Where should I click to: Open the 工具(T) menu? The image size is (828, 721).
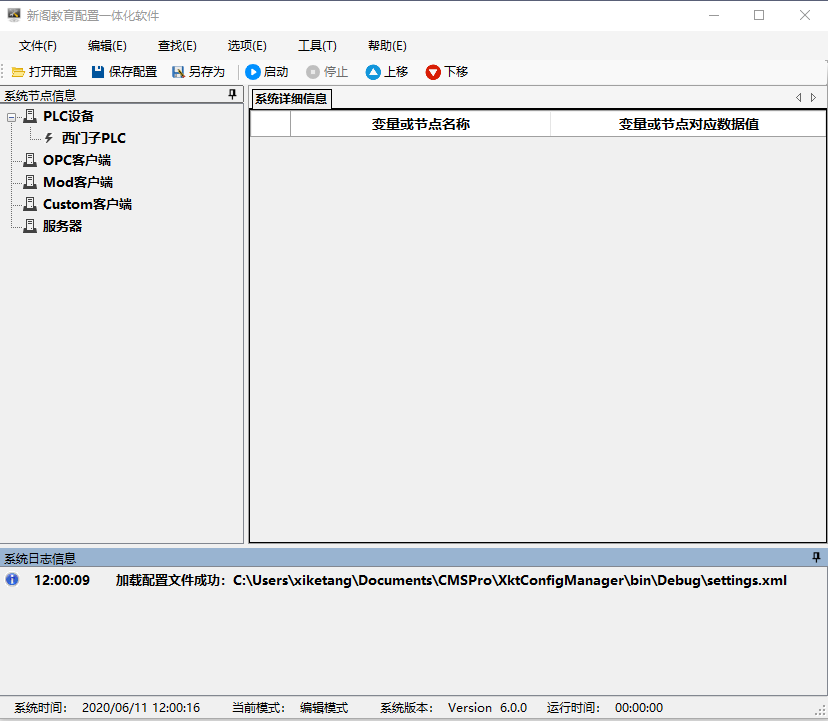tap(317, 46)
